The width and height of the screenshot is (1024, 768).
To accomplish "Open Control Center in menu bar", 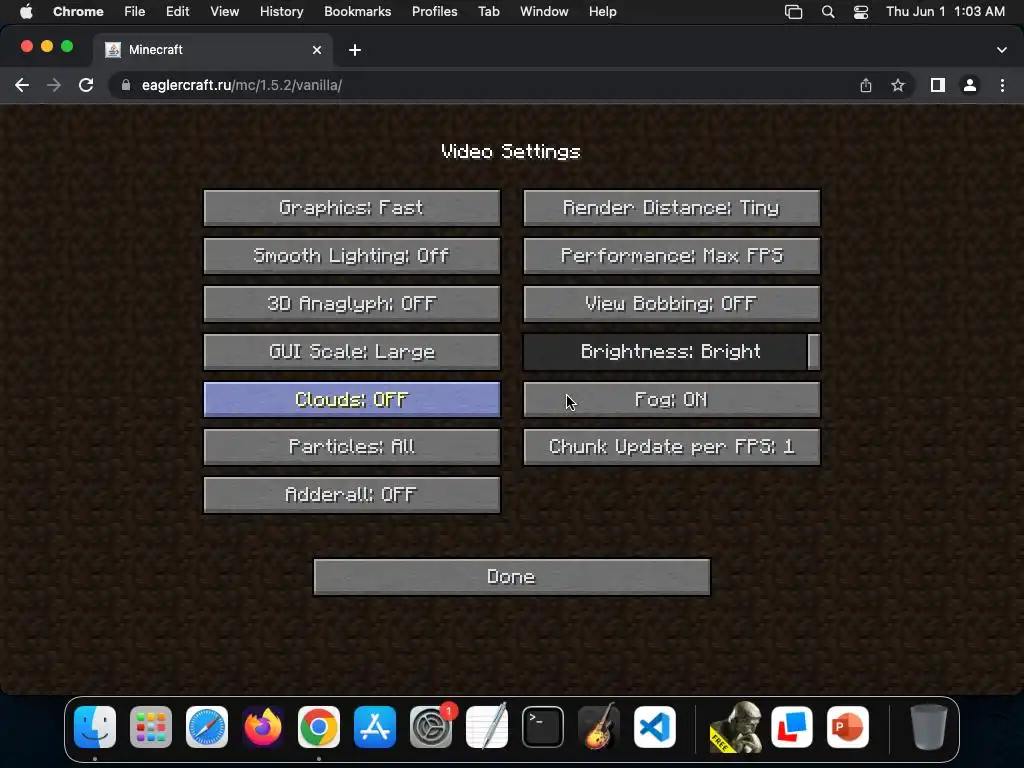I will (861, 12).
